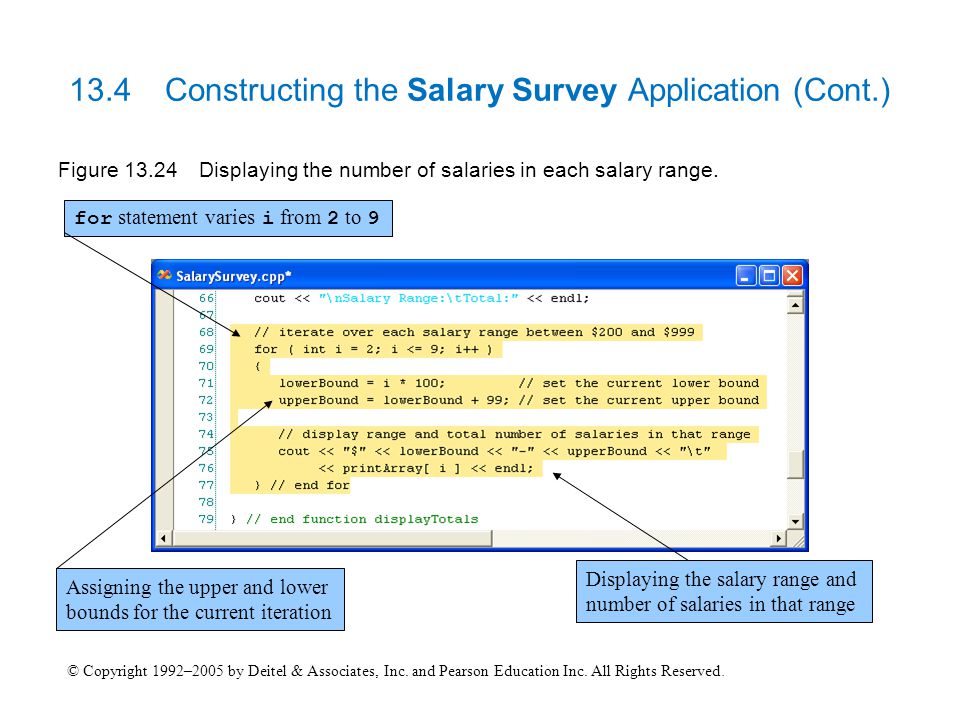The width and height of the screenshot is (960, 720).
Task: Click the code "for ( int i = 2; i <= 9; i++ )"
Action: 373,349
